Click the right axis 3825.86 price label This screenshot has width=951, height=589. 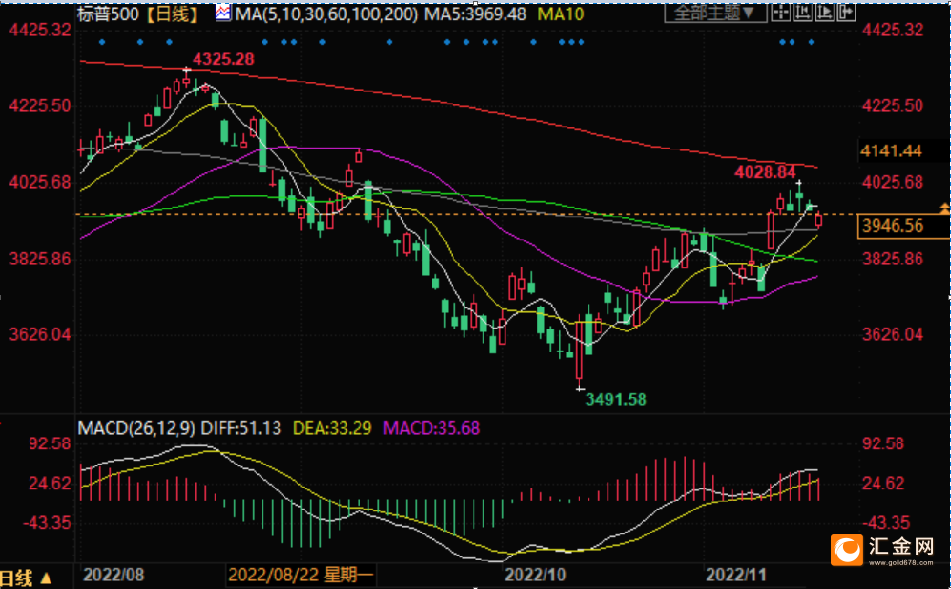pos(892,258)
